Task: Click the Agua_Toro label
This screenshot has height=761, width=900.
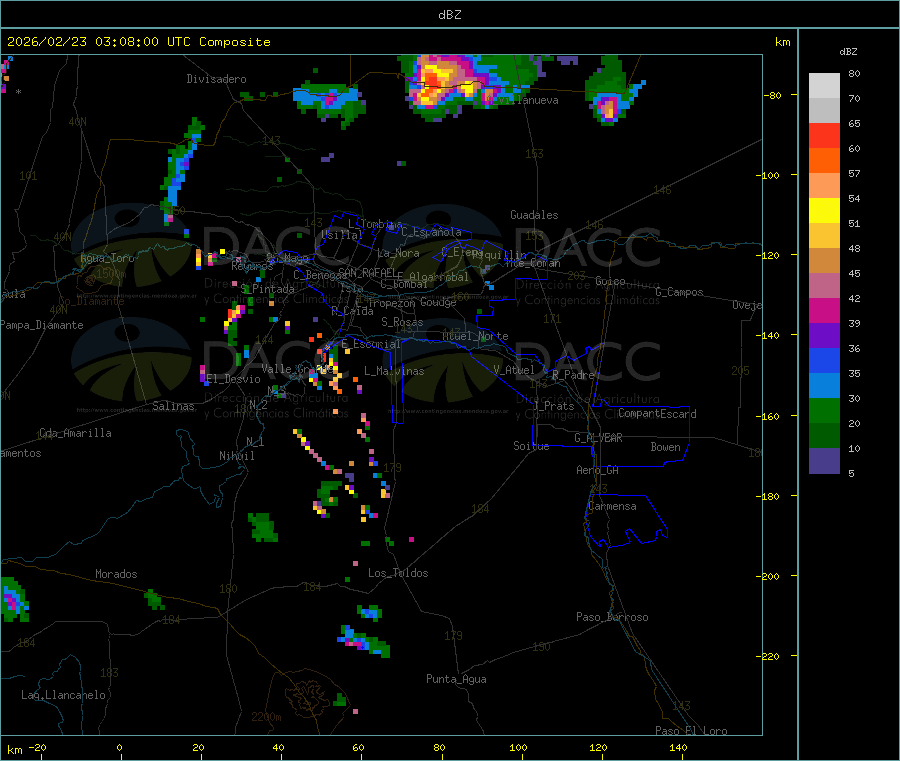Action: point(107,258)
